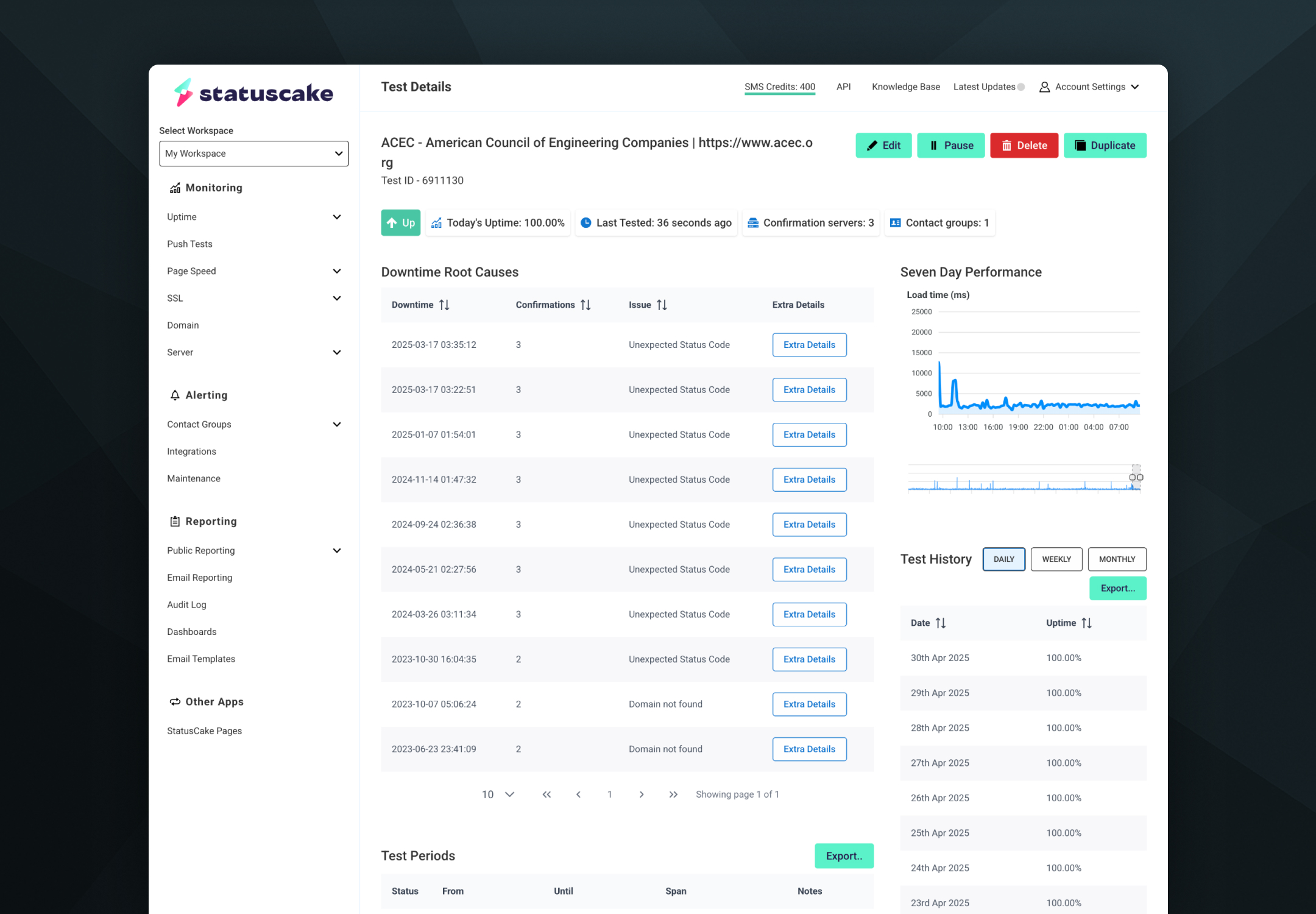The image size is (1316, 914).
Task: Go to next page of root causes
Action: [x=642, y=795]
